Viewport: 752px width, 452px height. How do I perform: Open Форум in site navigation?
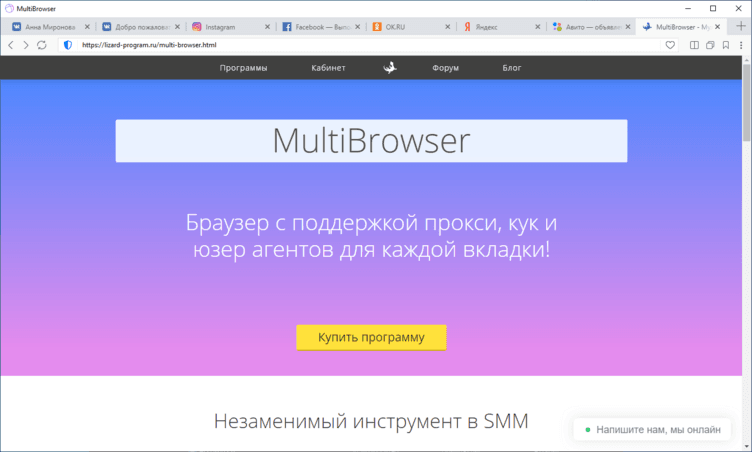[x=446, y=68]
